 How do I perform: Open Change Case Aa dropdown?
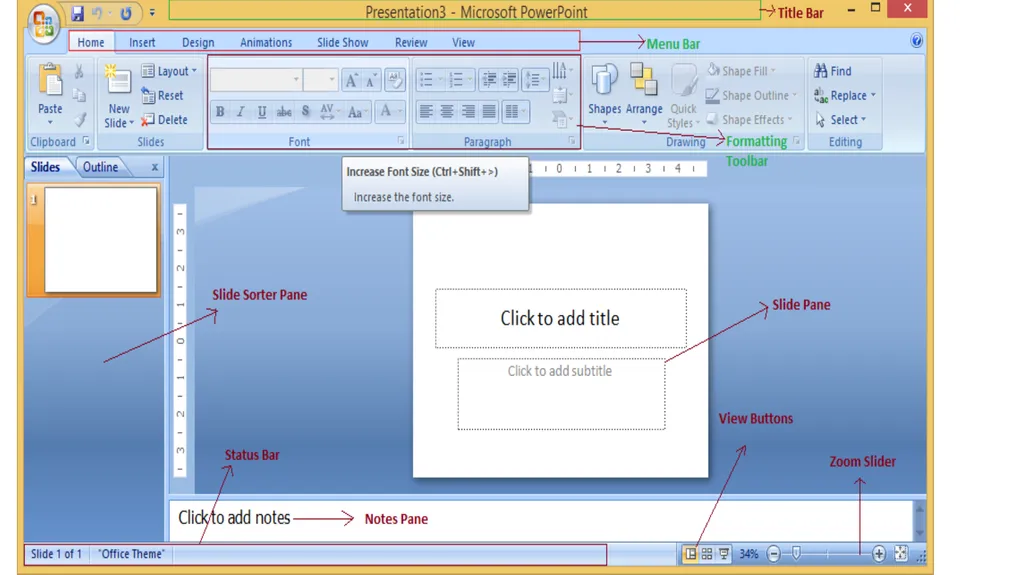(358, 112)
